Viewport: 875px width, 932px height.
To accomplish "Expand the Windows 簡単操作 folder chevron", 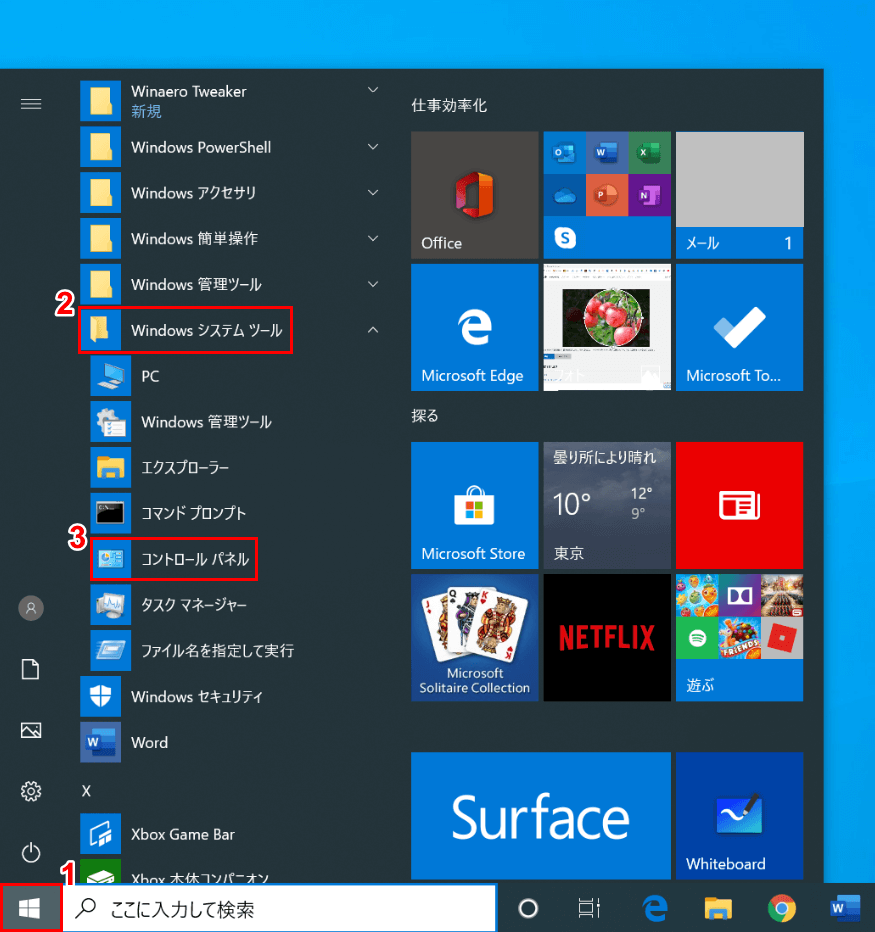I will click(x=373, y=238).
